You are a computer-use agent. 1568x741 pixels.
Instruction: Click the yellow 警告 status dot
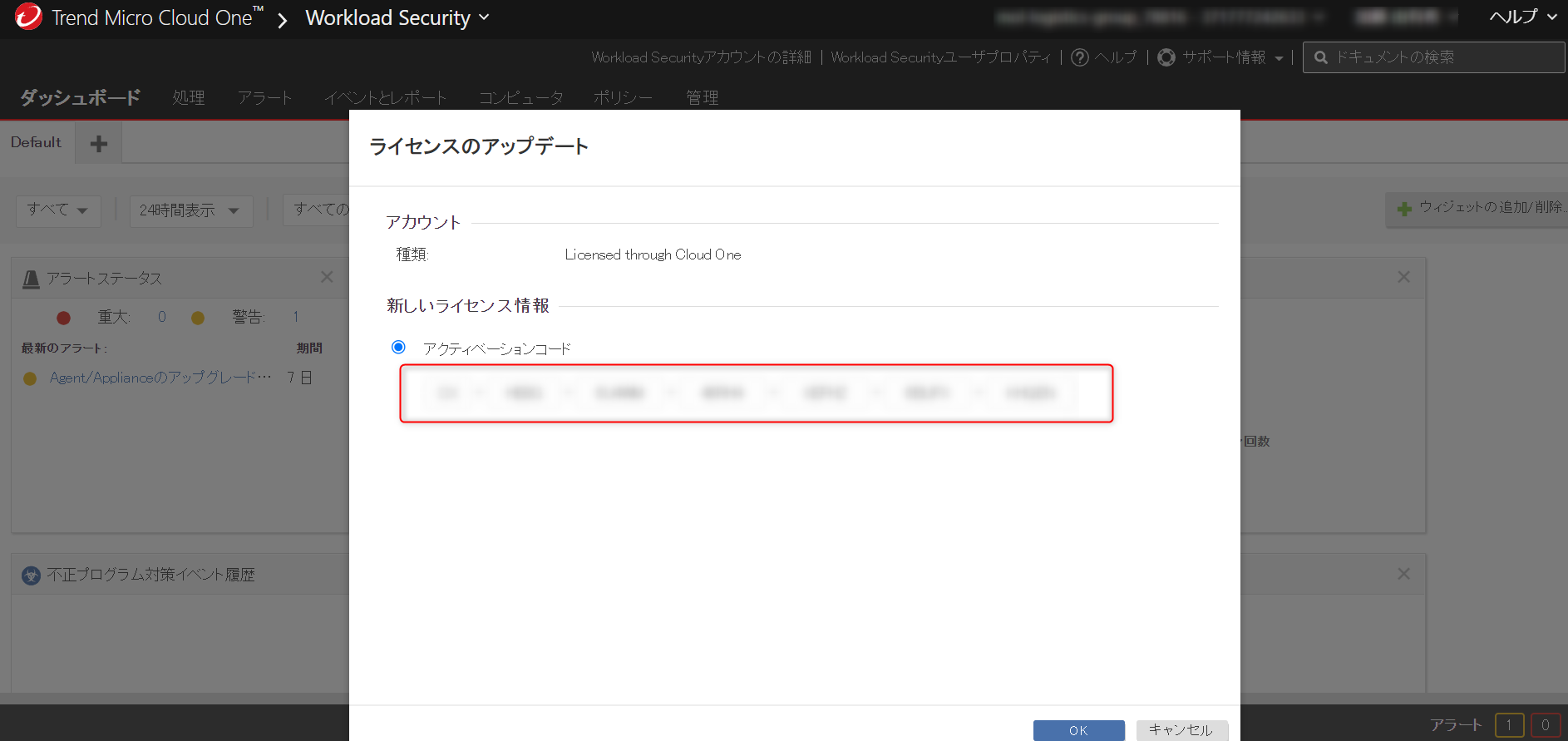(198, 318)
